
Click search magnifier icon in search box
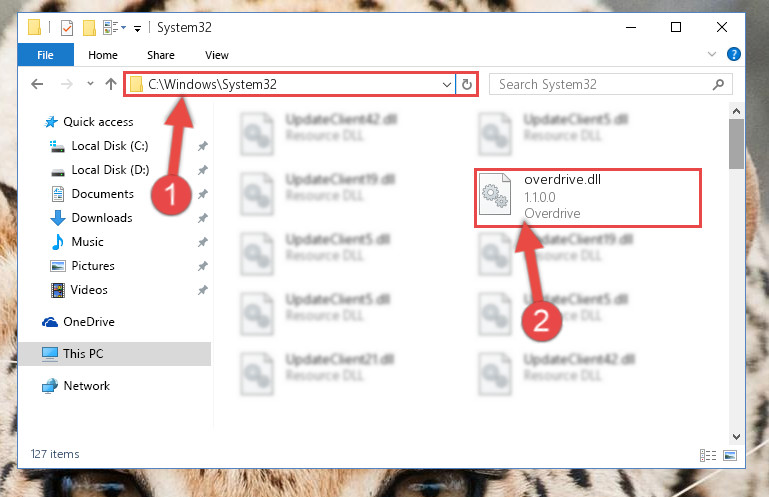[718, 84]
